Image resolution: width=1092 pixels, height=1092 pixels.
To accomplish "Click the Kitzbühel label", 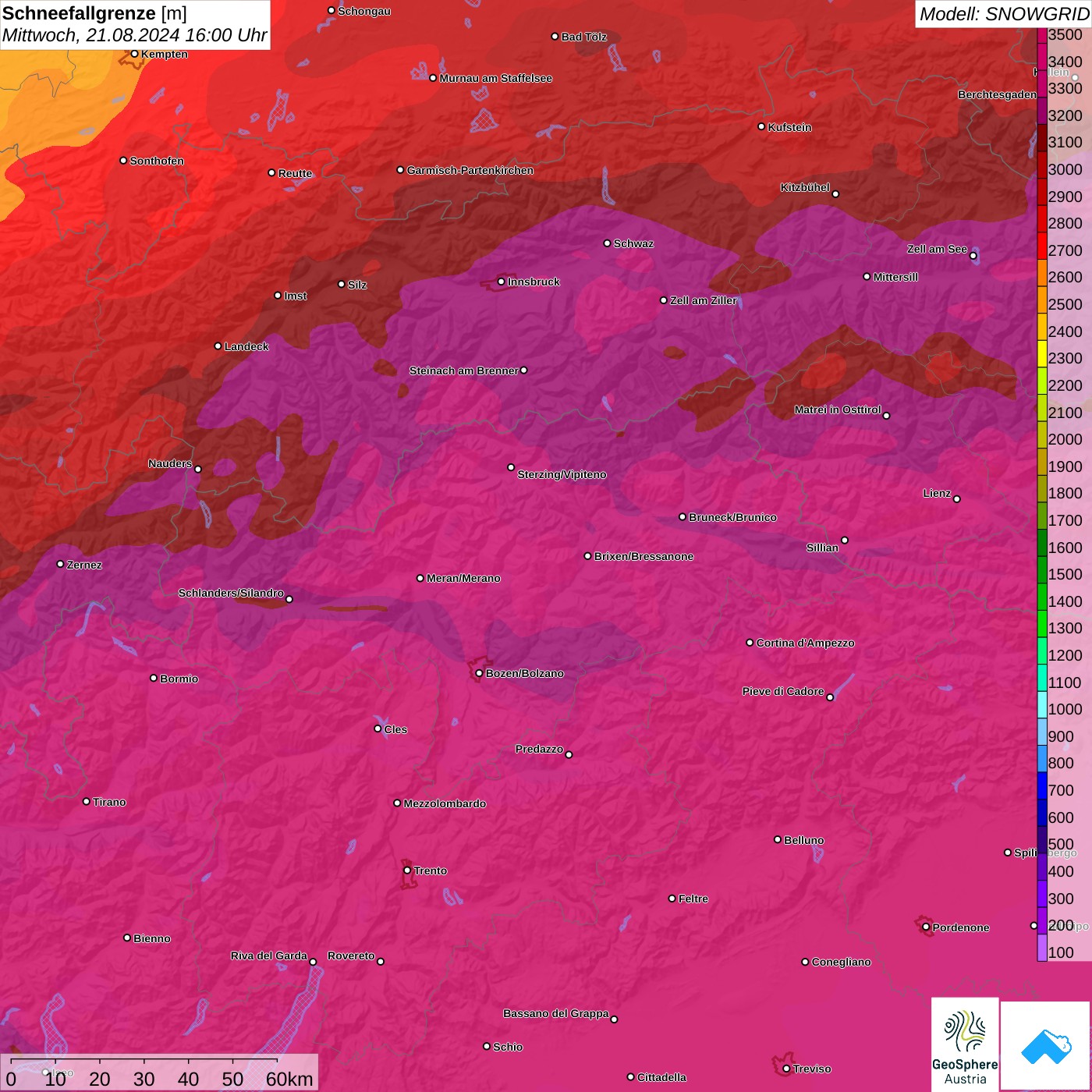I will point(805,187).
